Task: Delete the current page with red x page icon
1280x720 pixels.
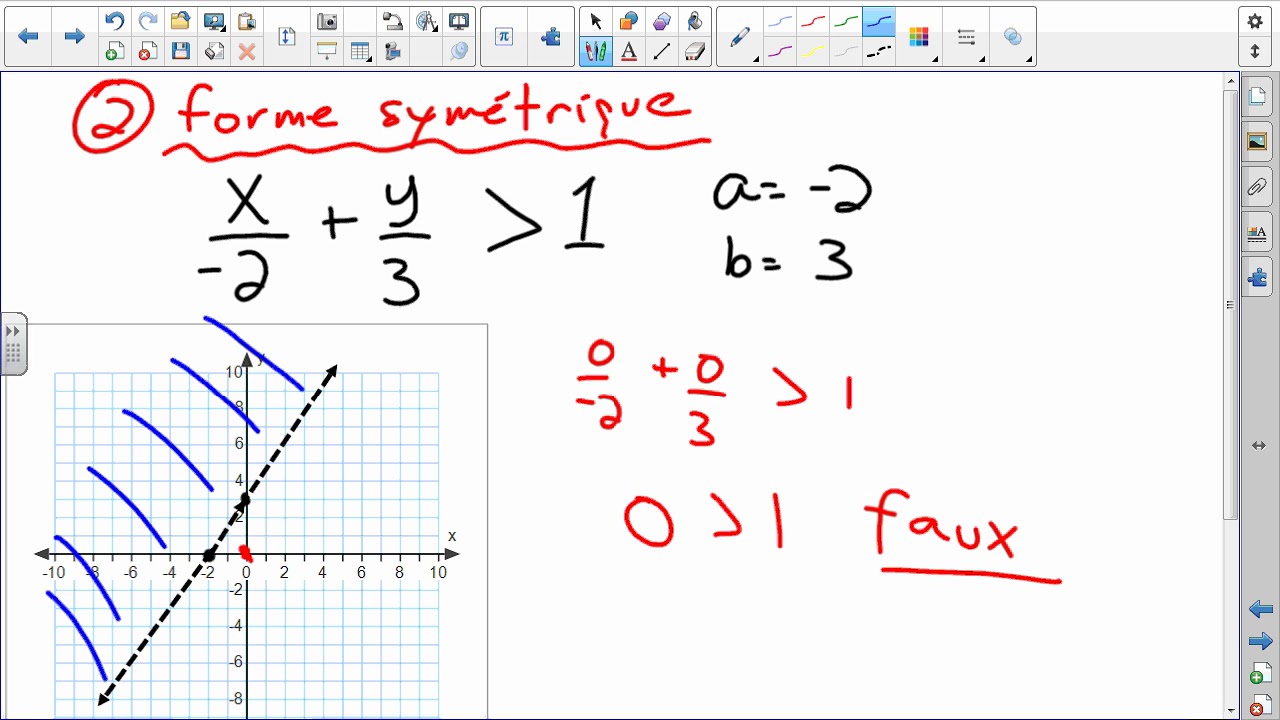Action: pyautogui.click(x=147, y=52)
